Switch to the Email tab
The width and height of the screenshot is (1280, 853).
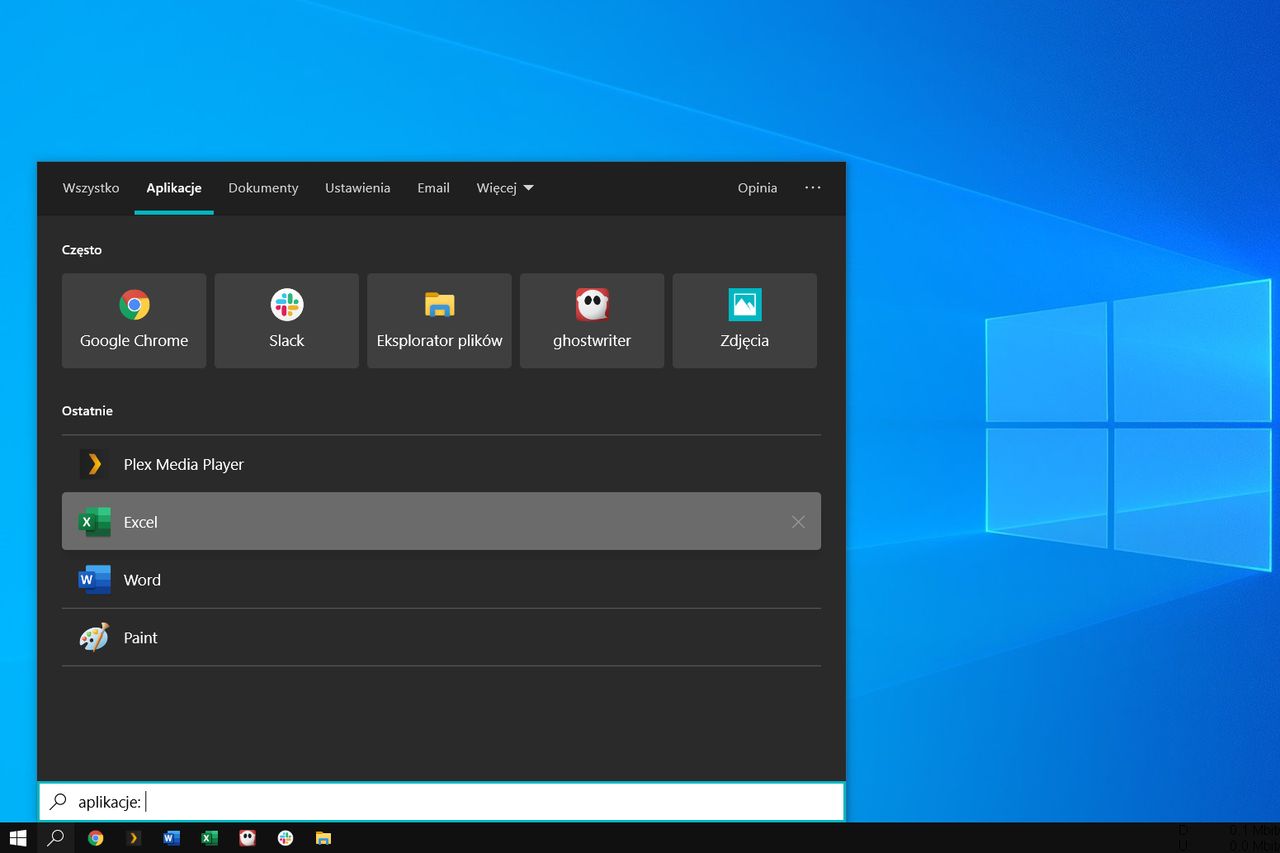point(433,188)
